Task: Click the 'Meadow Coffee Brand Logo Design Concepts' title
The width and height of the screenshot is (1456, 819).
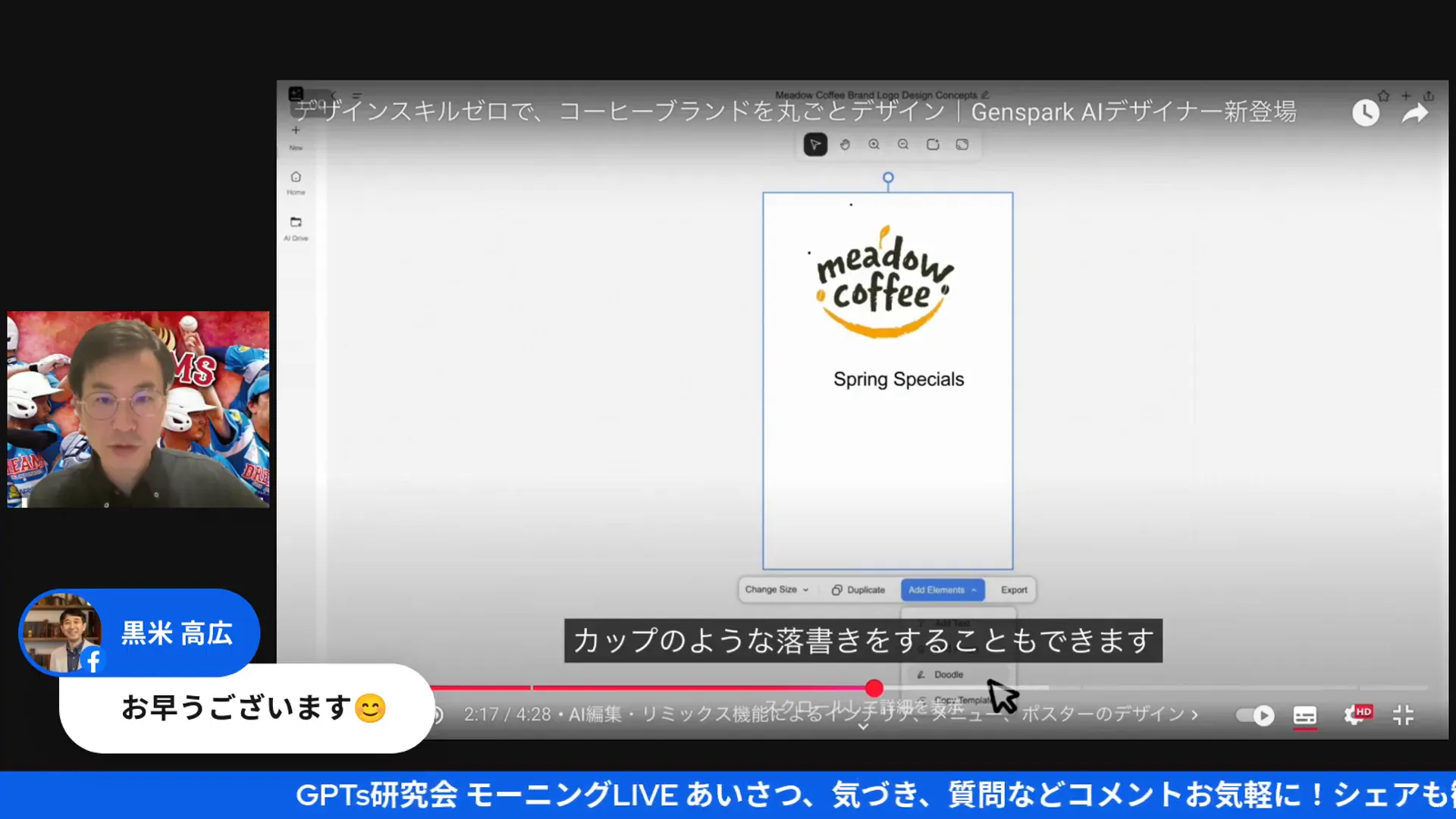Action: tap(876, 95)
